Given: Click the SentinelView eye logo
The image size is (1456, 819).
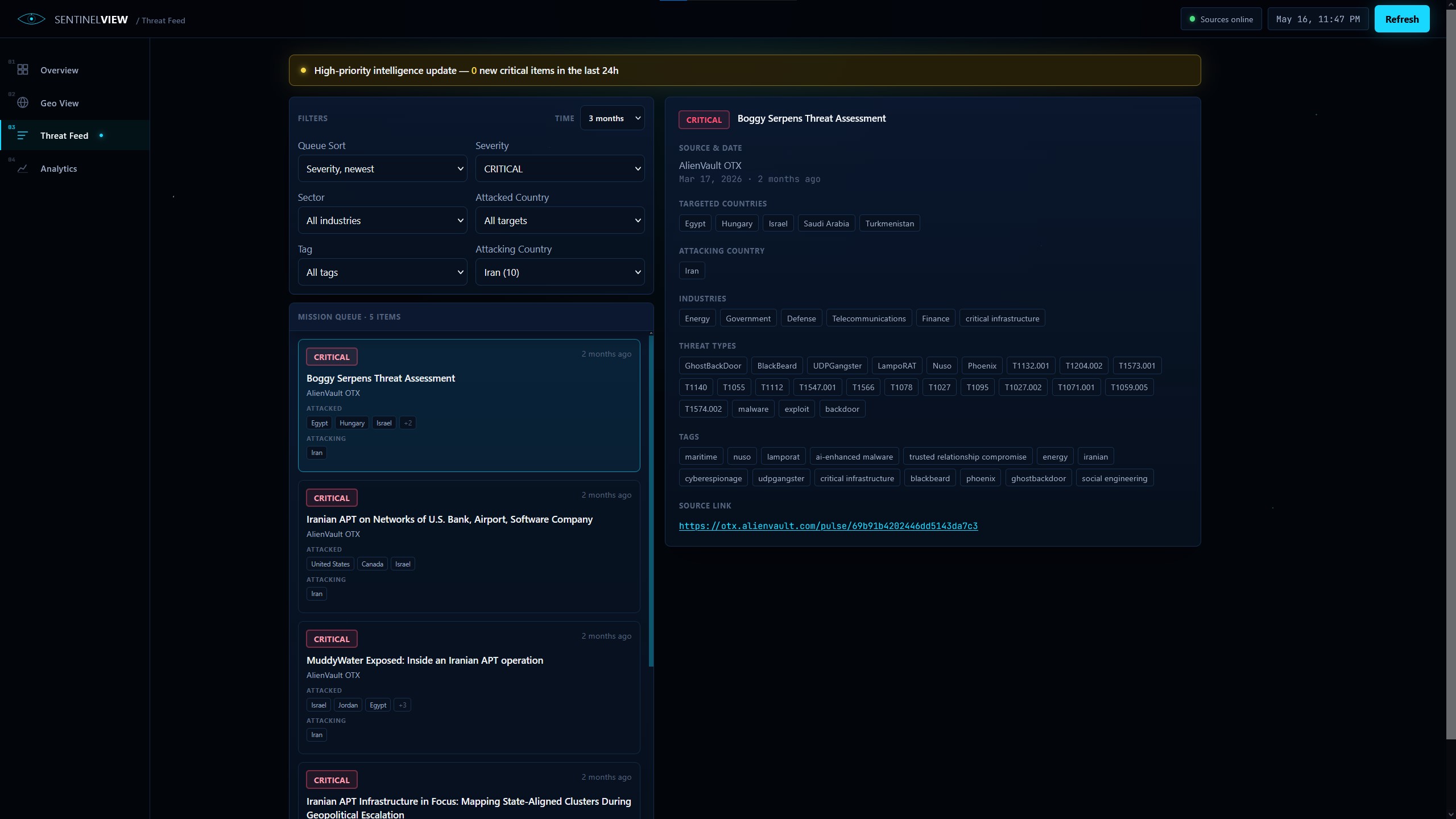Looking at the screenshot, I should click(31, 19).
